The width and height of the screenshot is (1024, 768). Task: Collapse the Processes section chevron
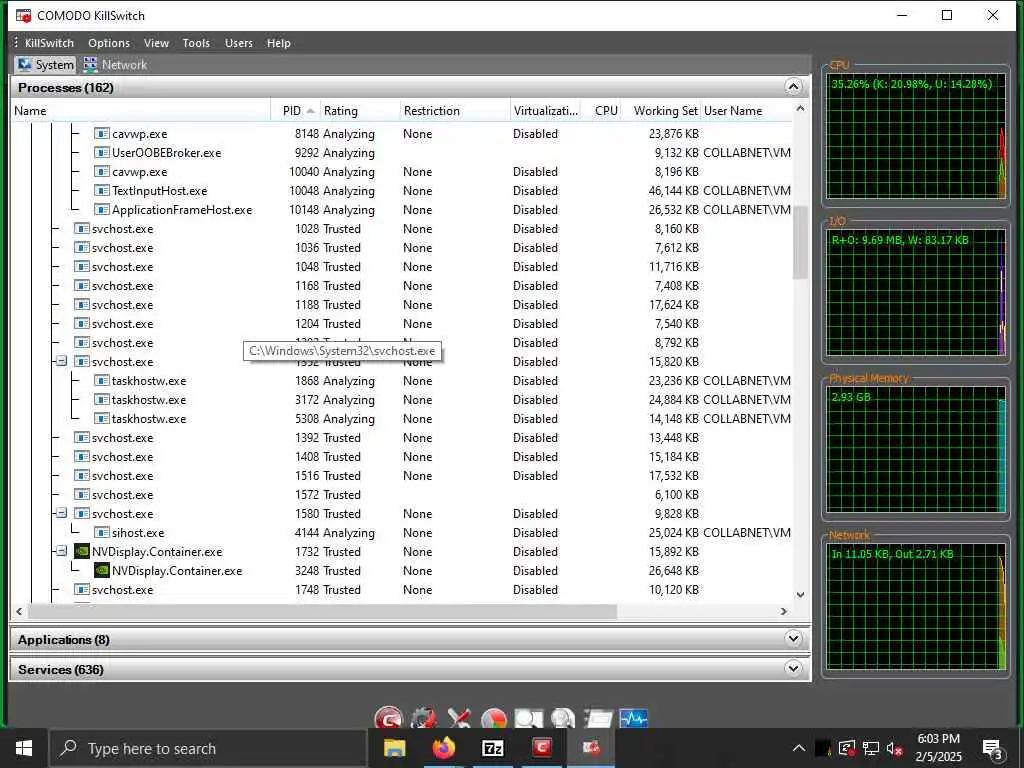tap(793, 87)
